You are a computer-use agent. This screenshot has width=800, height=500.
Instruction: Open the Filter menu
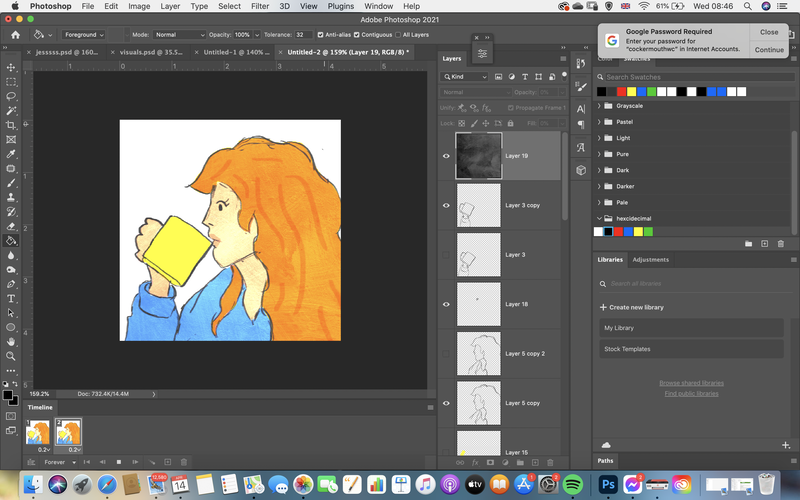pyautogui.click(x=260, y=6)
